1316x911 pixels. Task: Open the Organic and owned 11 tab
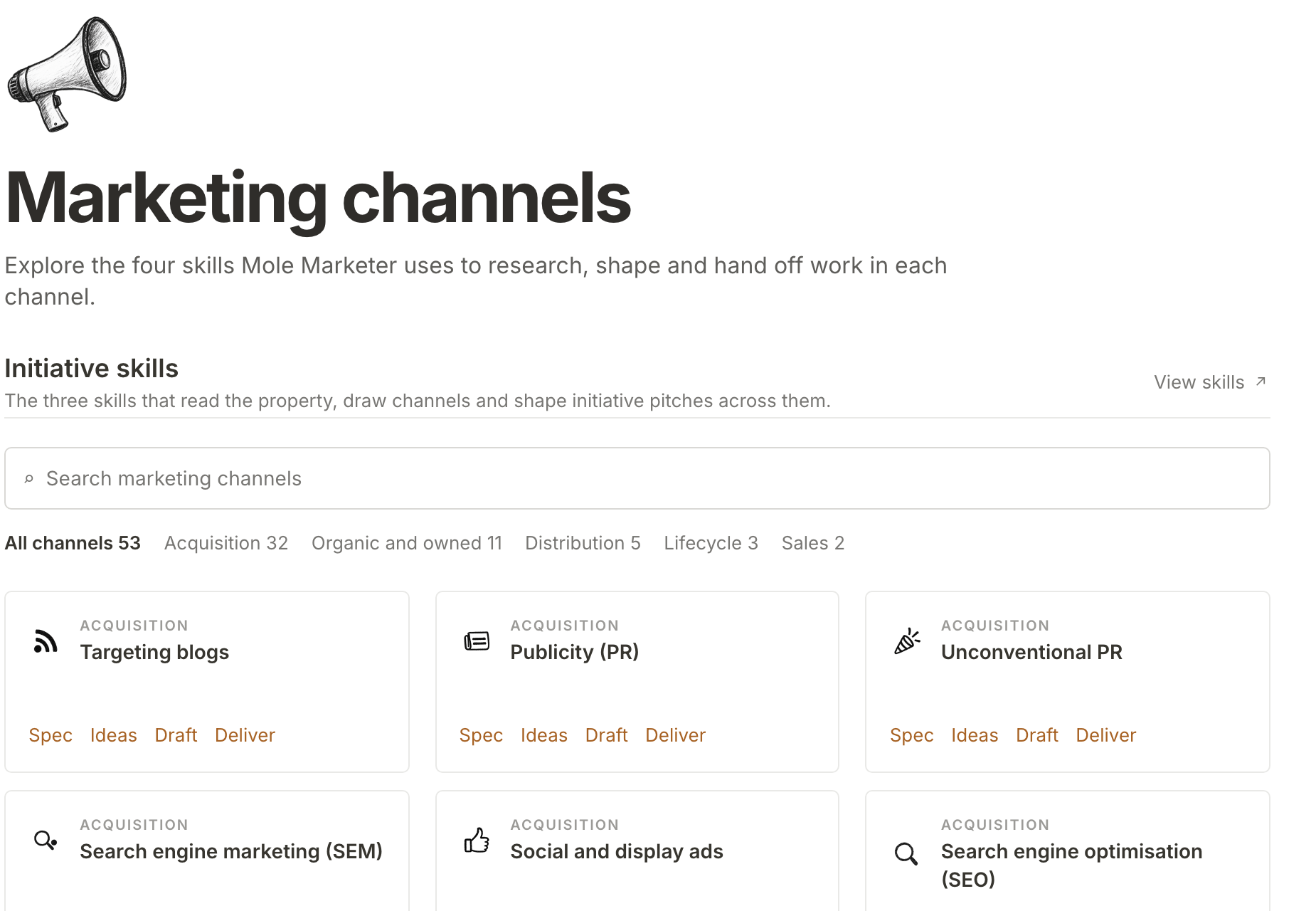click(x=407, y=543)
